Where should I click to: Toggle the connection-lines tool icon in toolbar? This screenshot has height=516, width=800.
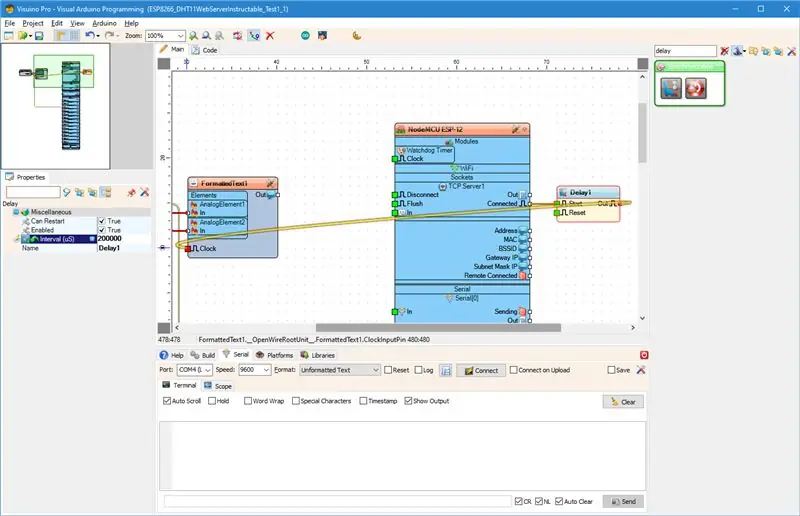254,36
